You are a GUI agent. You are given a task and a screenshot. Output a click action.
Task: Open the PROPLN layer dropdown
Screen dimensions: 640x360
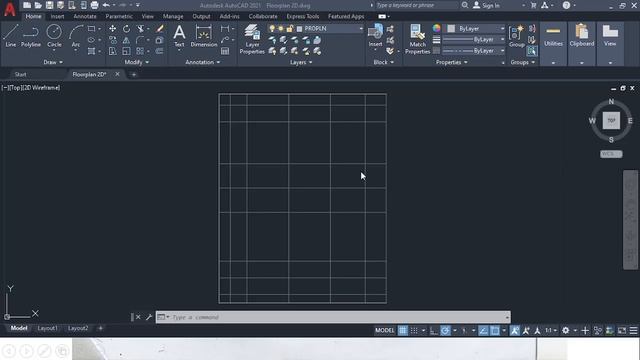pyautogui.click(x=361, y=29)
